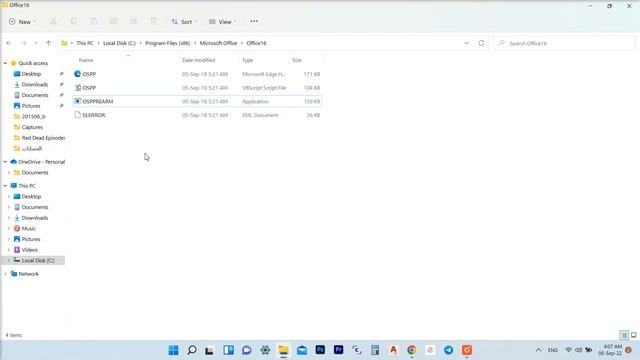Go forward with the Forward arrow

[24, 43]
